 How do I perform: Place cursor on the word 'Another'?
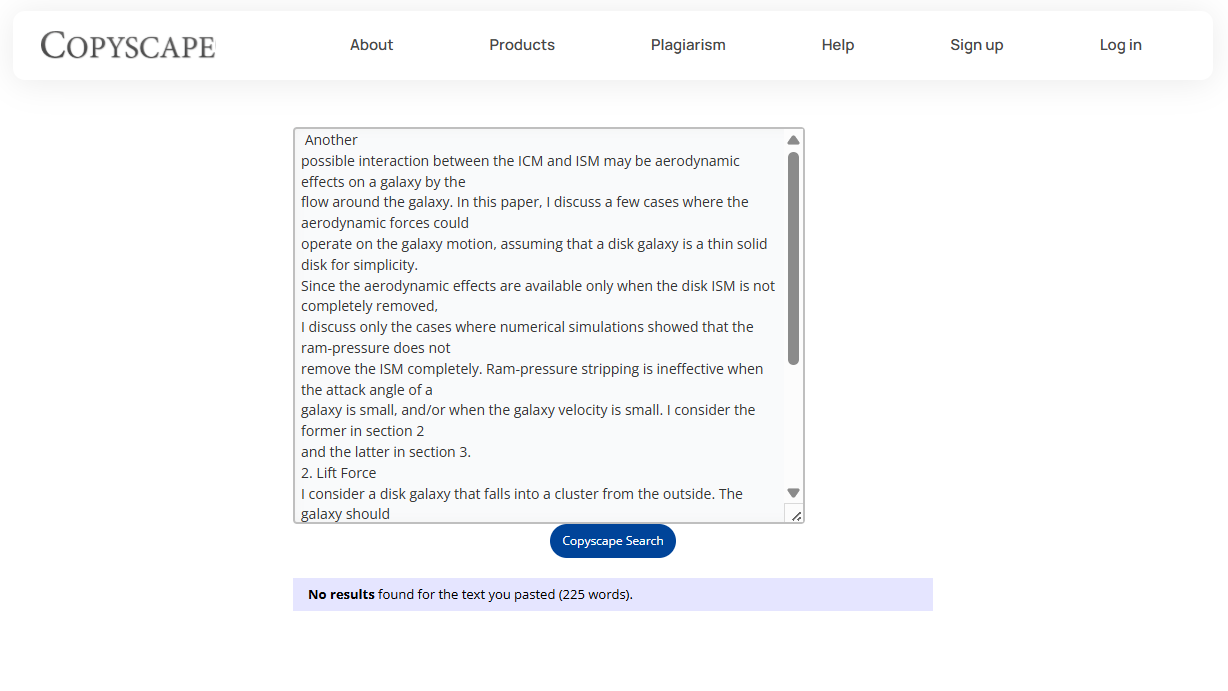pyautogui.click(x=331, y=140)
